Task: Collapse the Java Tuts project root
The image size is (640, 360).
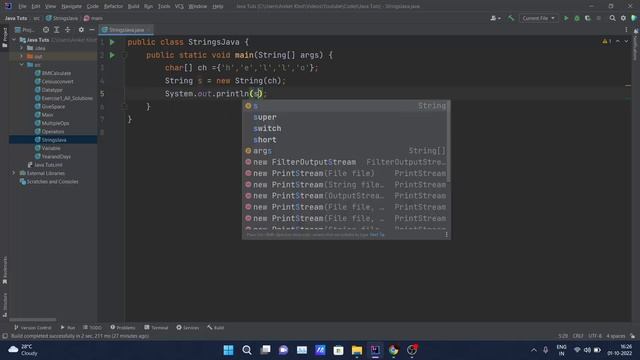Action: (x=14, y=40)
